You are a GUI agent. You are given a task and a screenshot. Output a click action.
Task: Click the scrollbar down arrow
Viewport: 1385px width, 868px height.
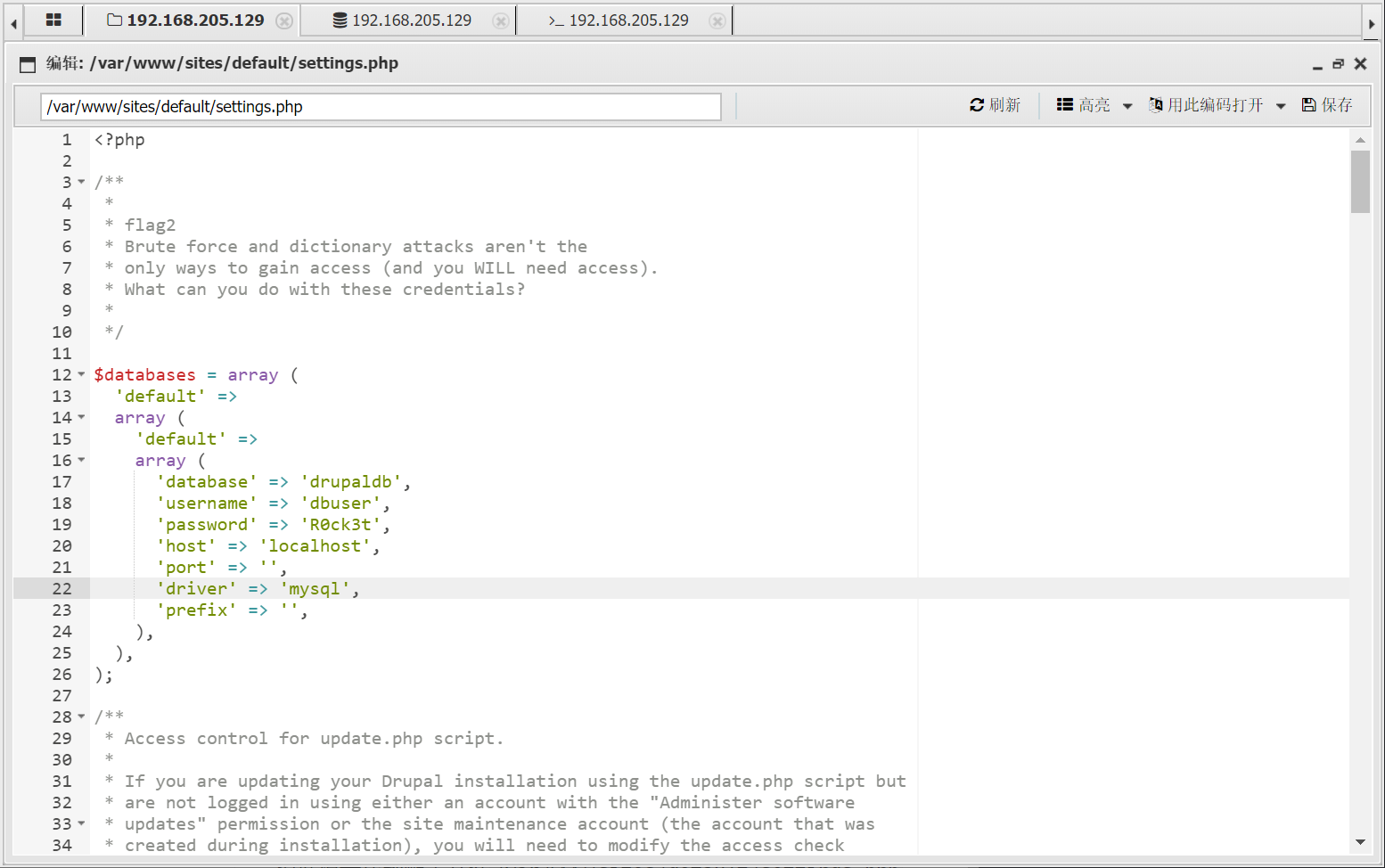pyautogui.click(x=1360, y=842)
